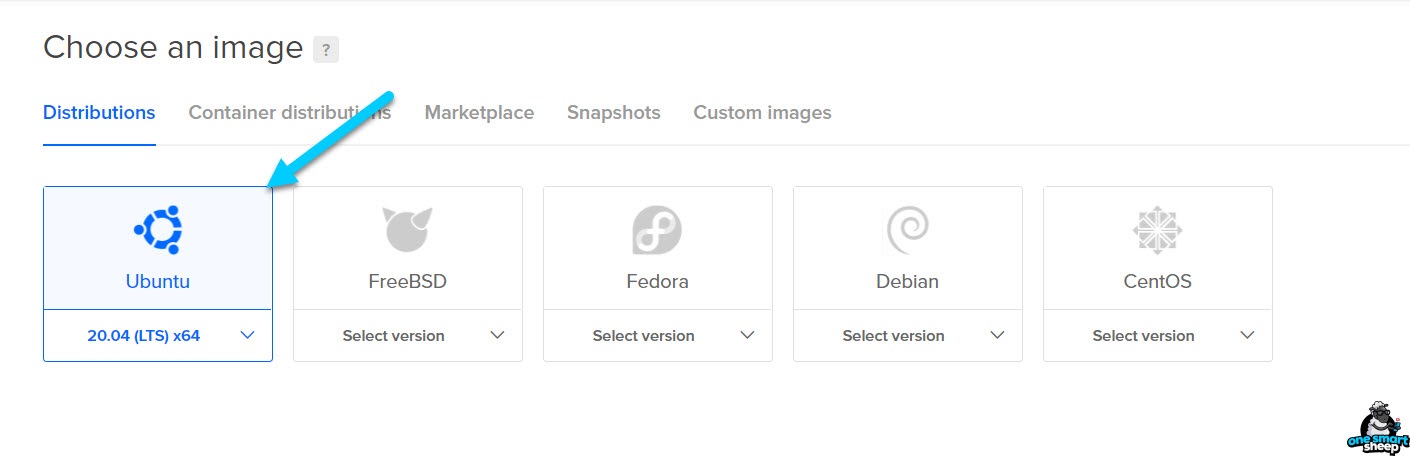This screenshot has height=456, width=1410.
Task: Select the Ubuntu label text
Action: pos(158,282)
